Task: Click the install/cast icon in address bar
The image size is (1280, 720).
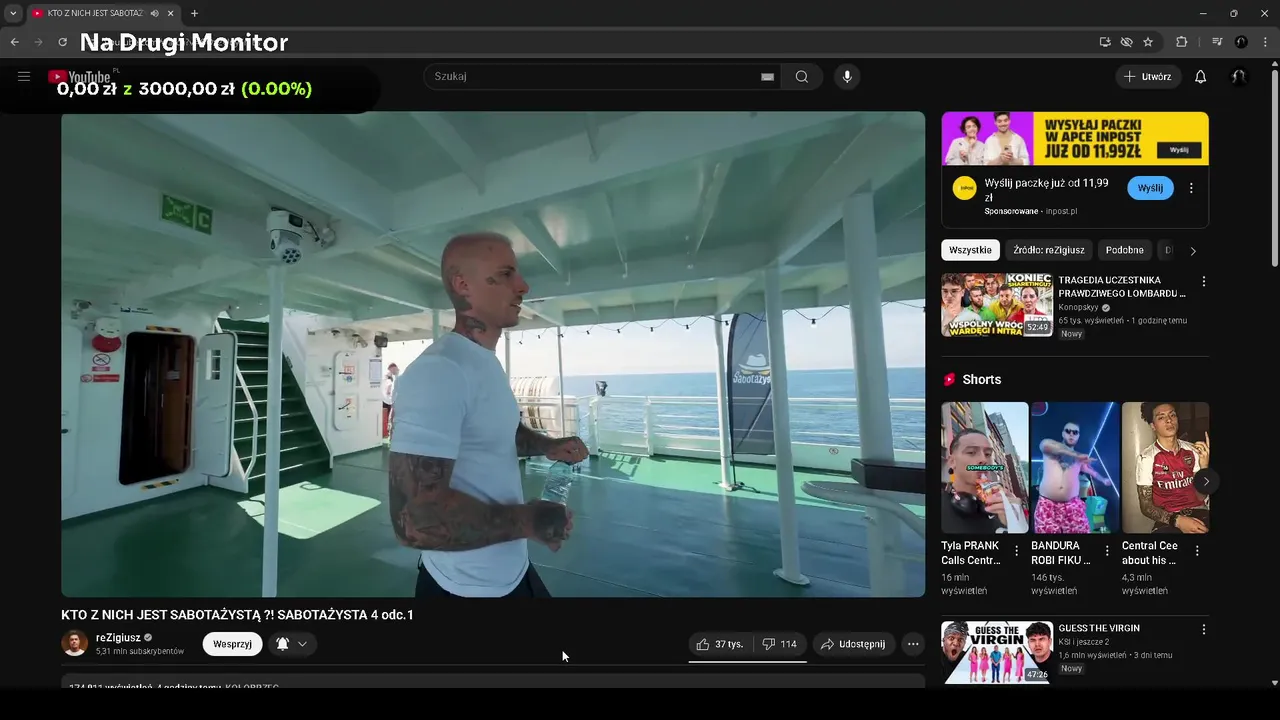Action: click(1105, 42)
